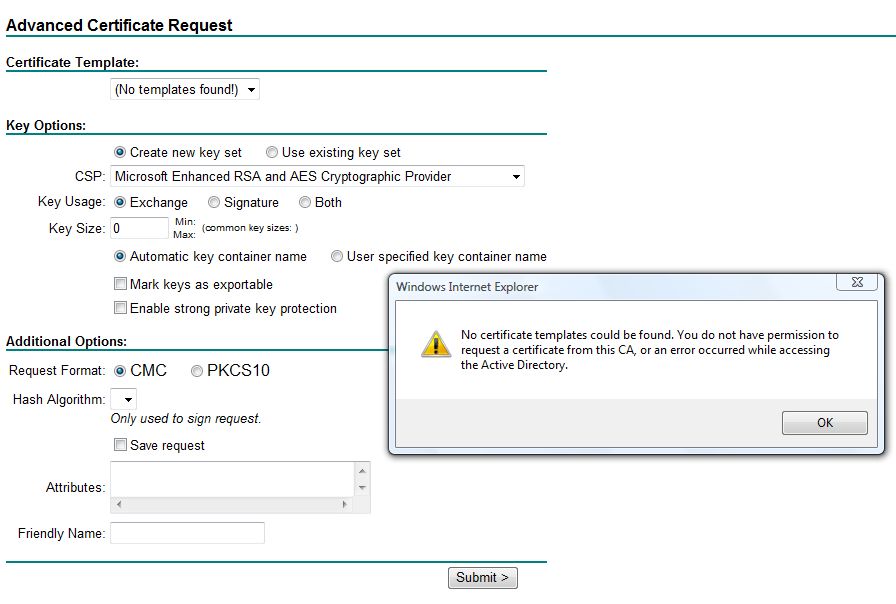The width and height of the screenshot is (896, 604).
Task: Expand the CSP provider dropdown
Action: 317,177
